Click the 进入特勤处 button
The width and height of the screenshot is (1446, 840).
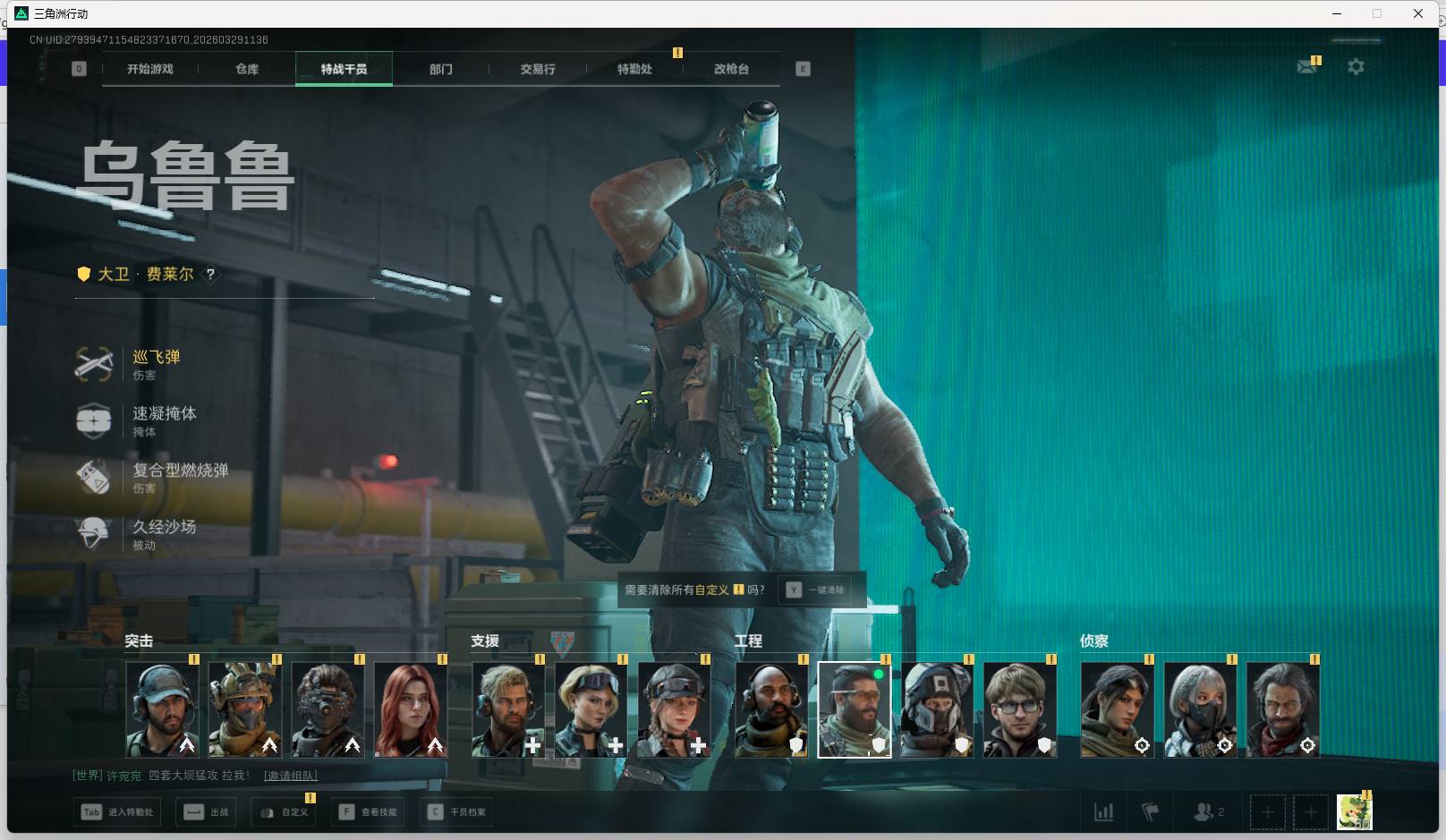118,812
